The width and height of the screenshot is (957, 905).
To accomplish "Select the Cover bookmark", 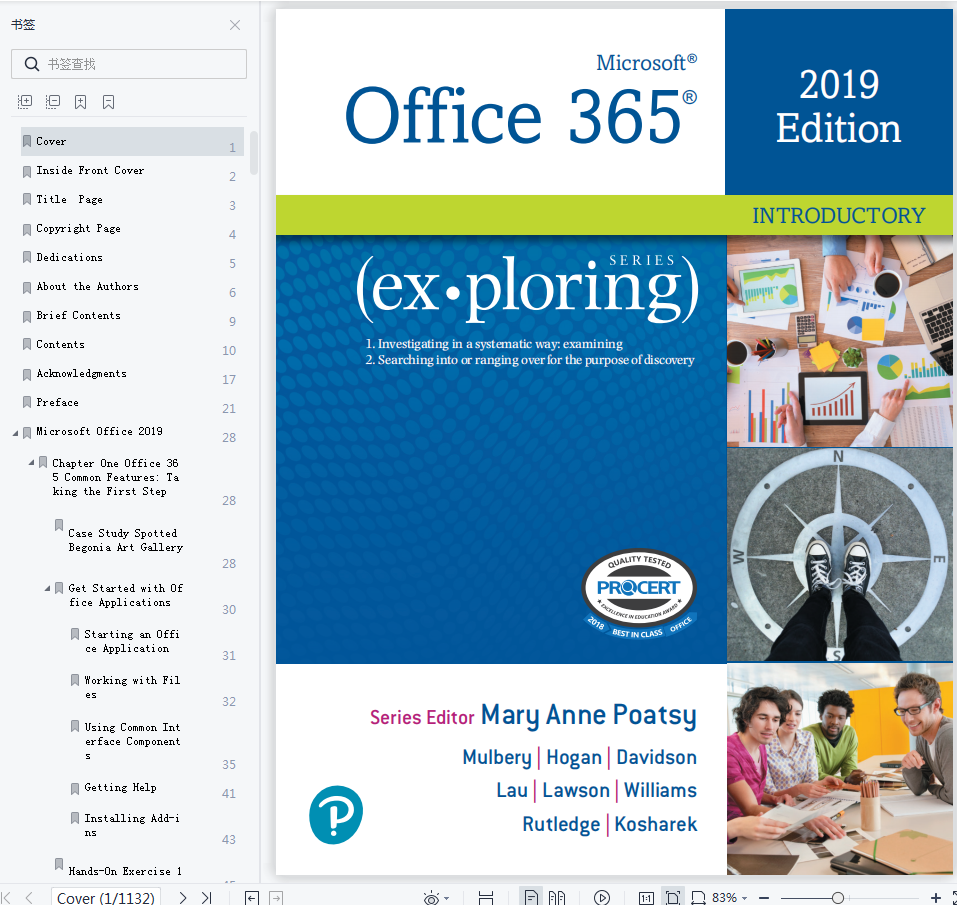I will pos(132,142).
